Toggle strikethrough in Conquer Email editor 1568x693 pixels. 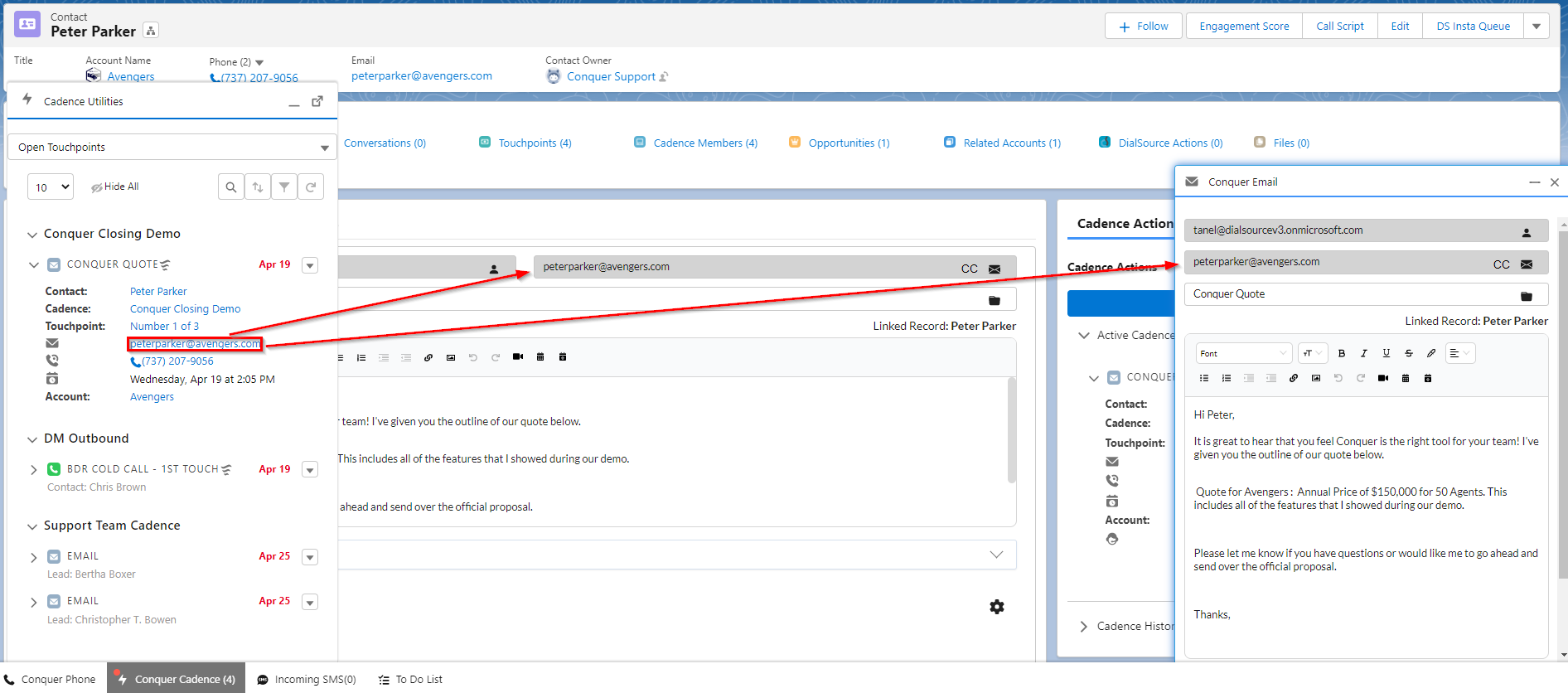(1409, 353)
